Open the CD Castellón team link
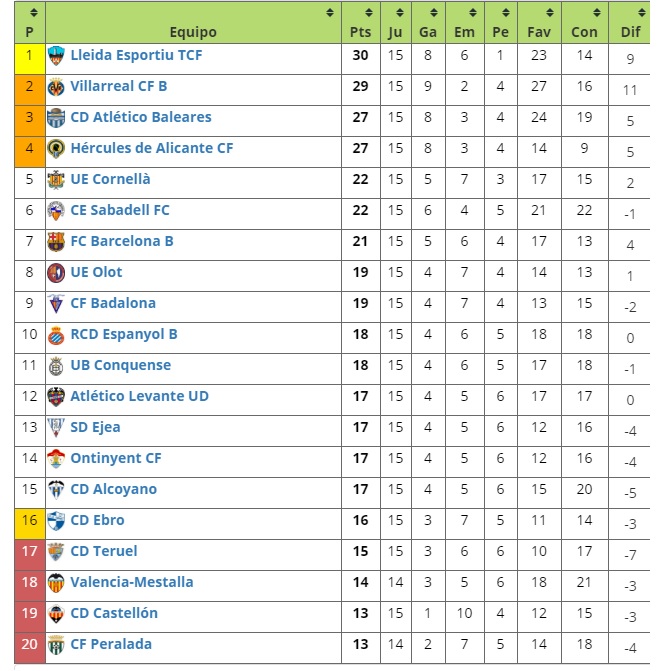This screenshot has width=663, height=671. [114, 613]
